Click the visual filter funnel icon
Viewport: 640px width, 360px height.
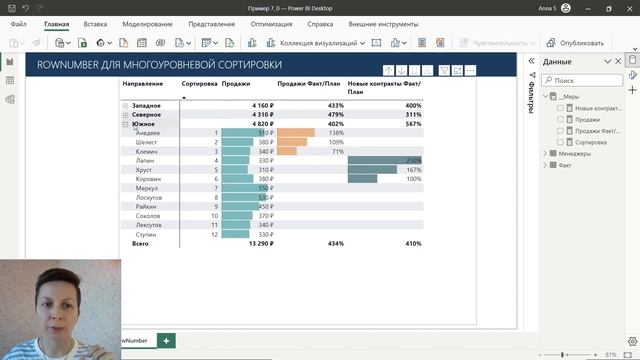coord(444,71)
